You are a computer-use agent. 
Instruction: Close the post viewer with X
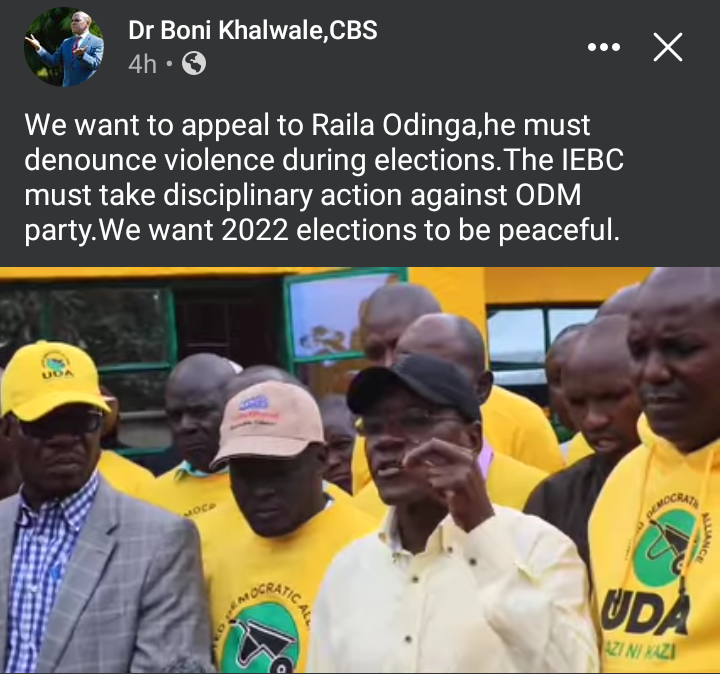pos(668,47)
